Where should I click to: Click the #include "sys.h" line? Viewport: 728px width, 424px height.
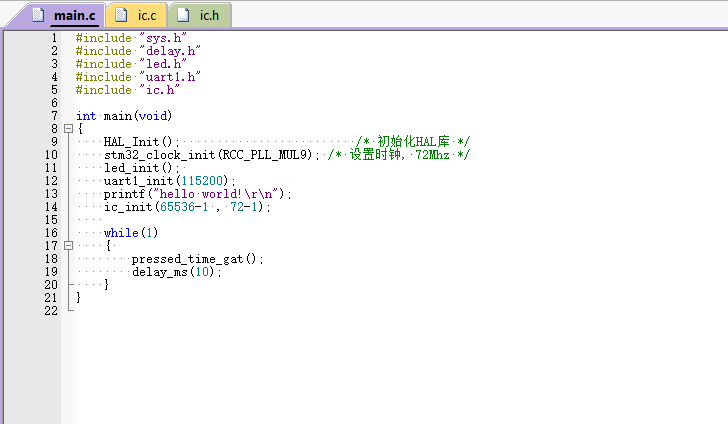131,38
